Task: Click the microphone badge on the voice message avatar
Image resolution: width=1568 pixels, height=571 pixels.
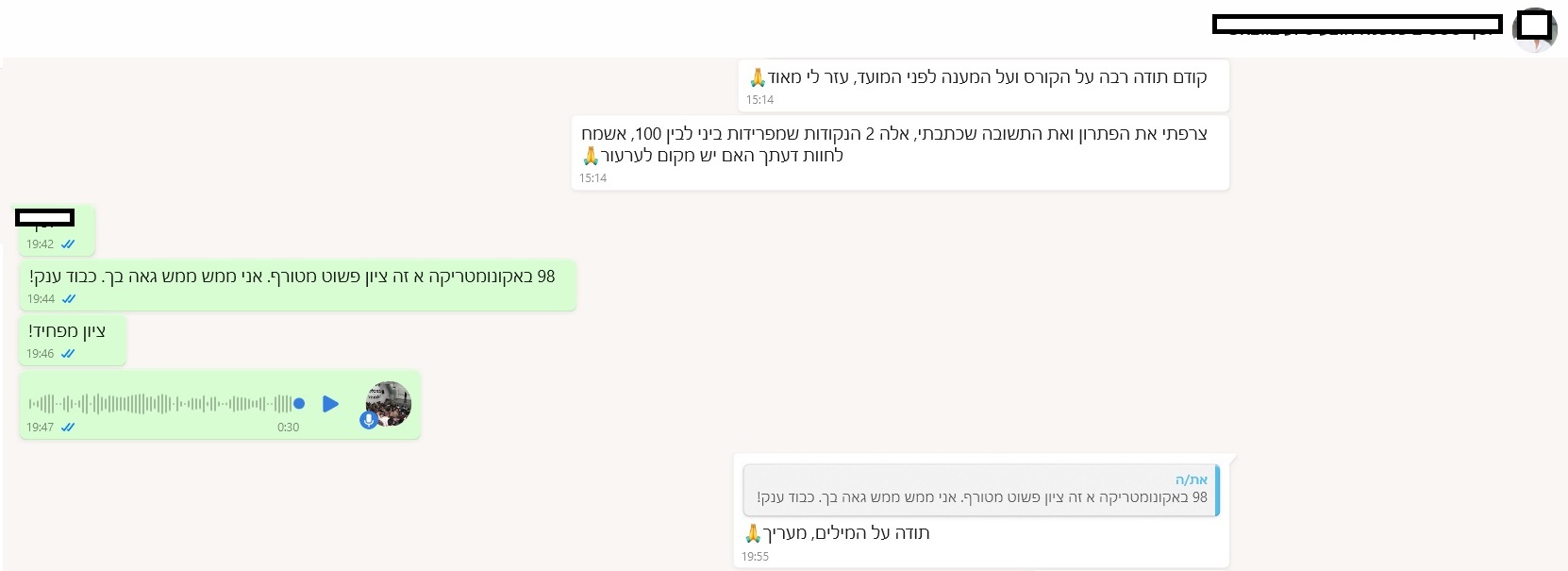Action: coord(369,420)
